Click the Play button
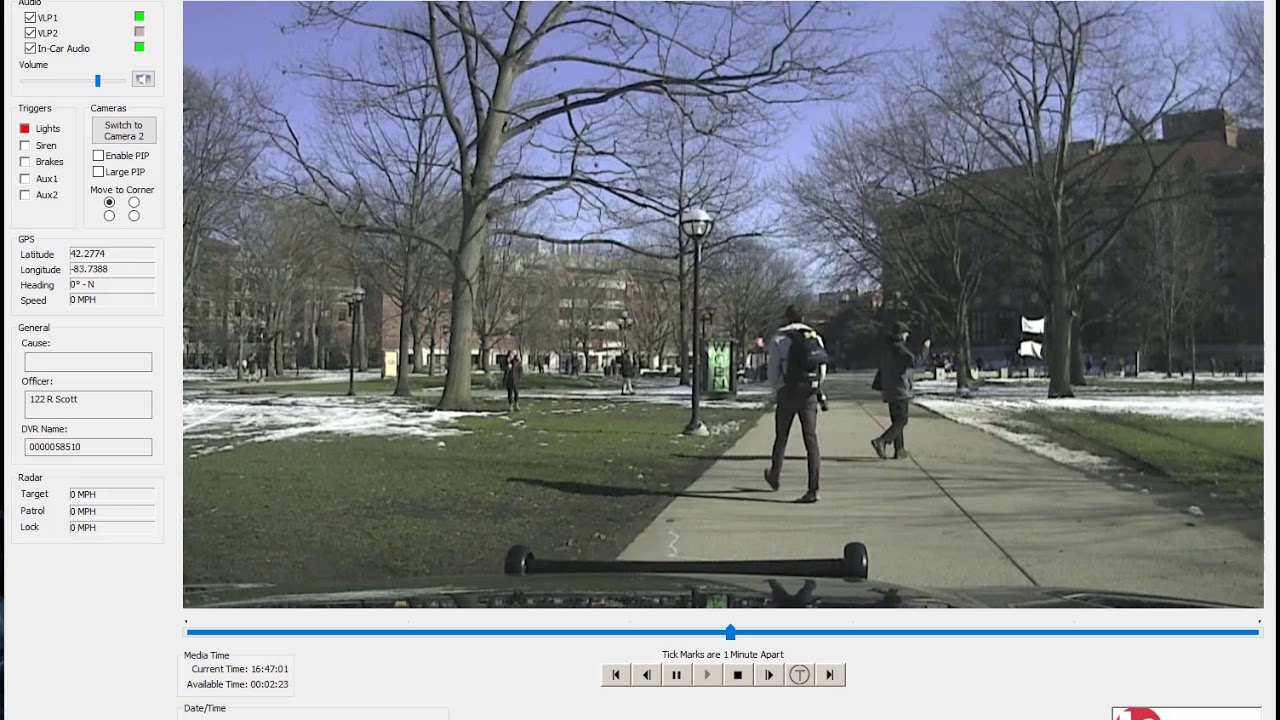 pyautogui.click(x=707, y=675)
